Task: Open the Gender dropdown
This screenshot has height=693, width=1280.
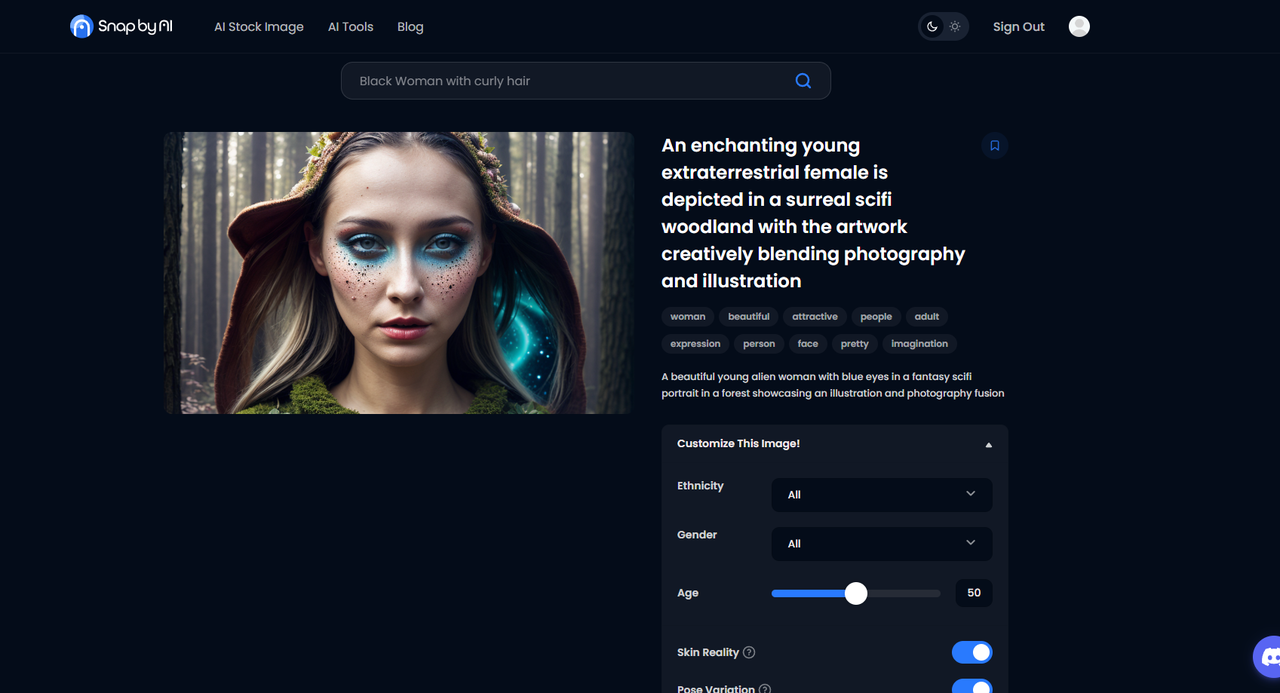Action: pos(881,543)
